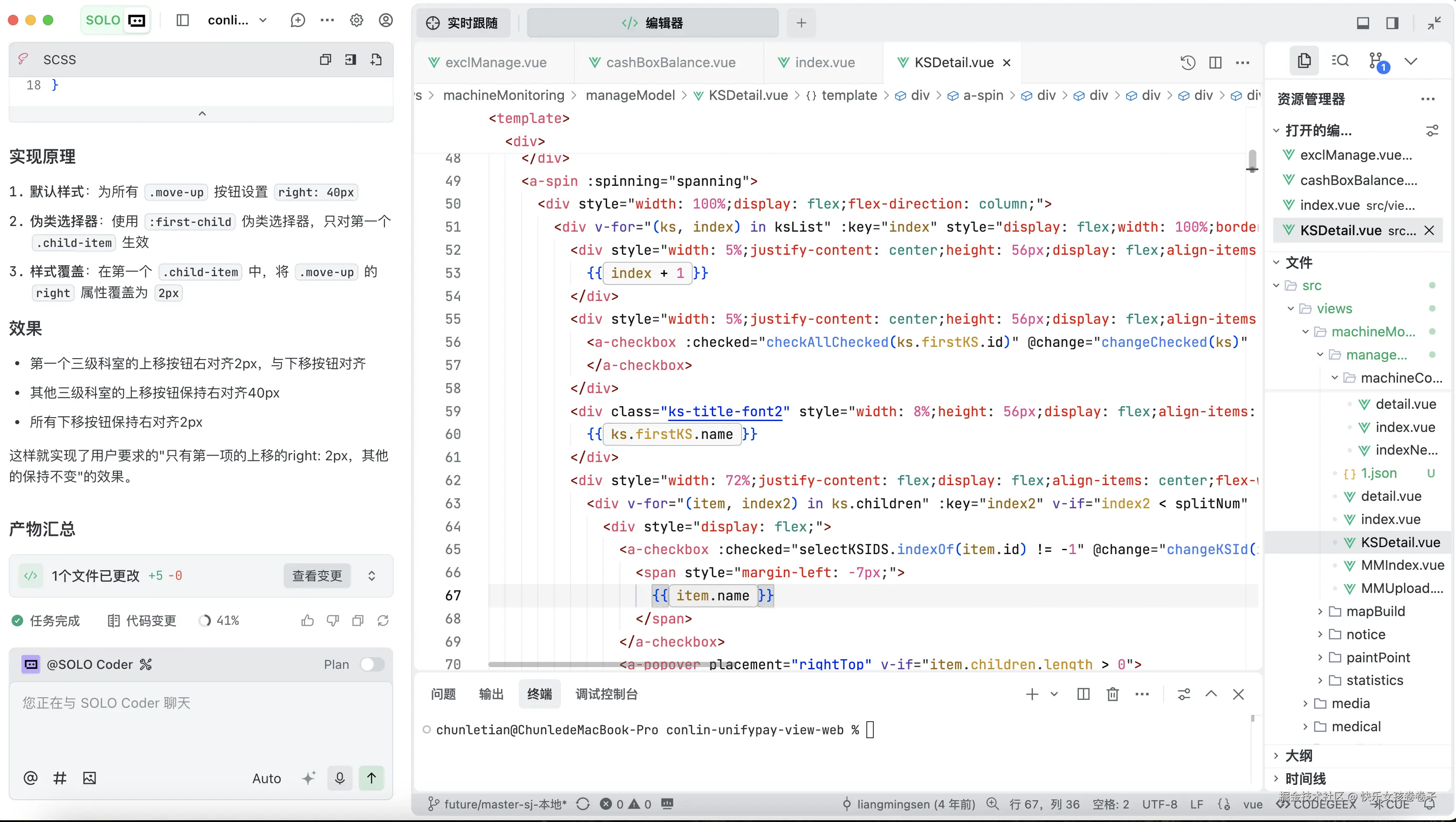Delete terminal with the trash icon
Screen dimensions: 1456x822
(1113, 694)
